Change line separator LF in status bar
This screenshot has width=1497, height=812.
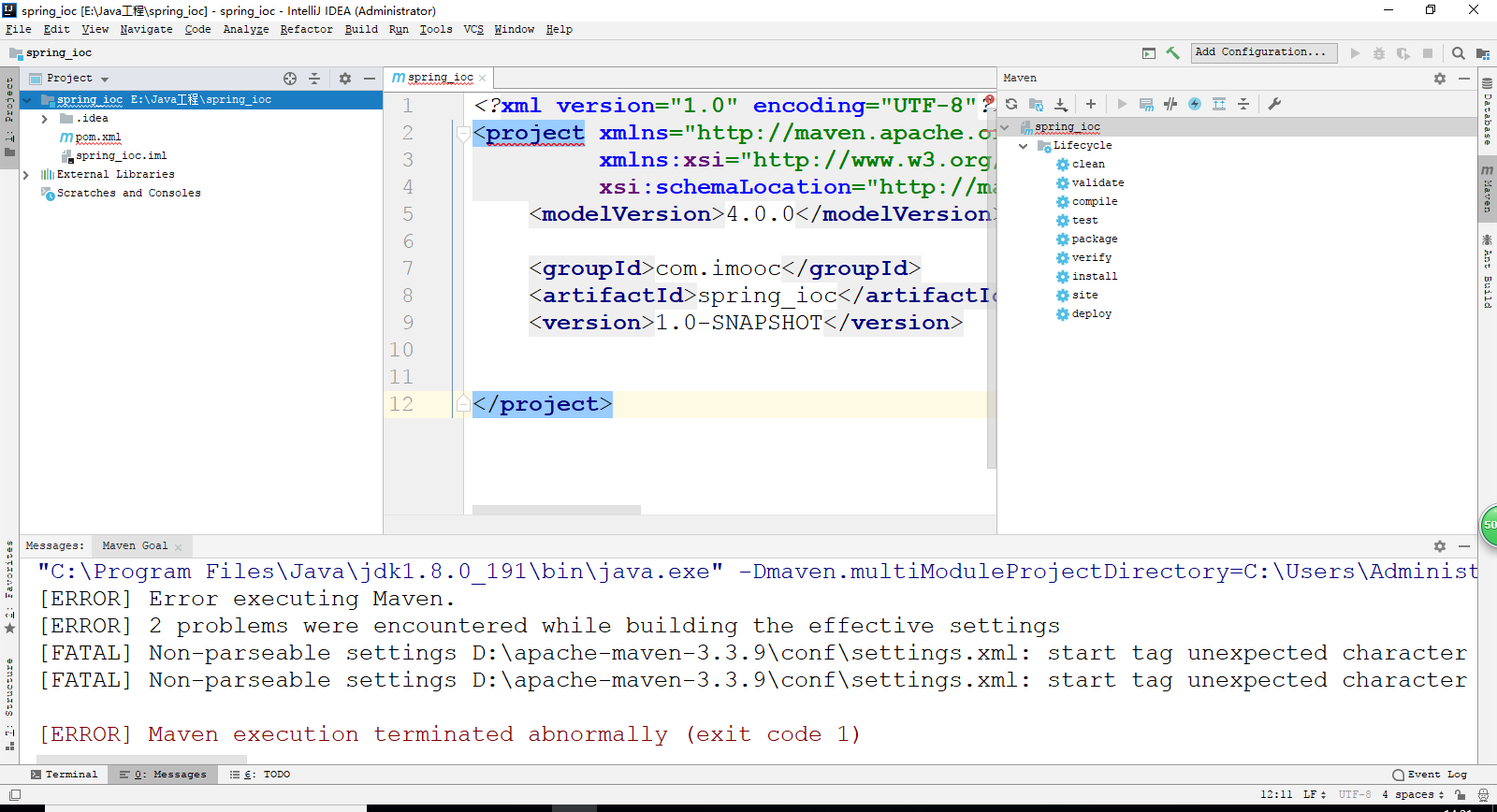pos(1315,795)
